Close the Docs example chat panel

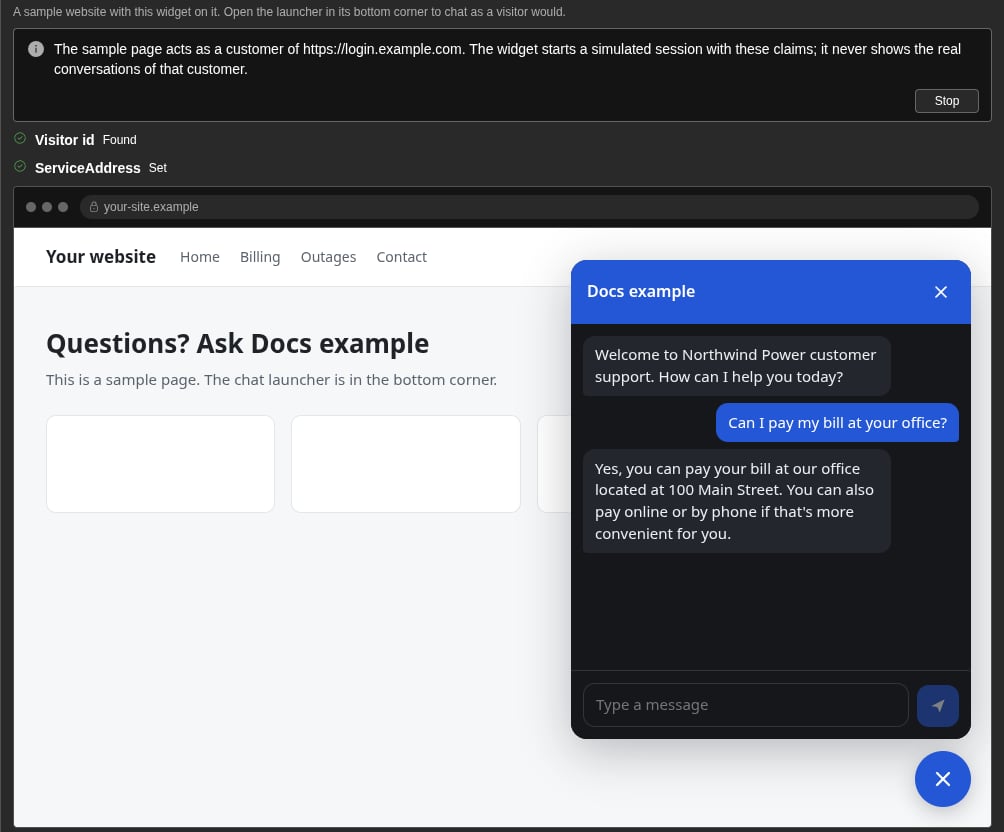click(x=941, y=292)
